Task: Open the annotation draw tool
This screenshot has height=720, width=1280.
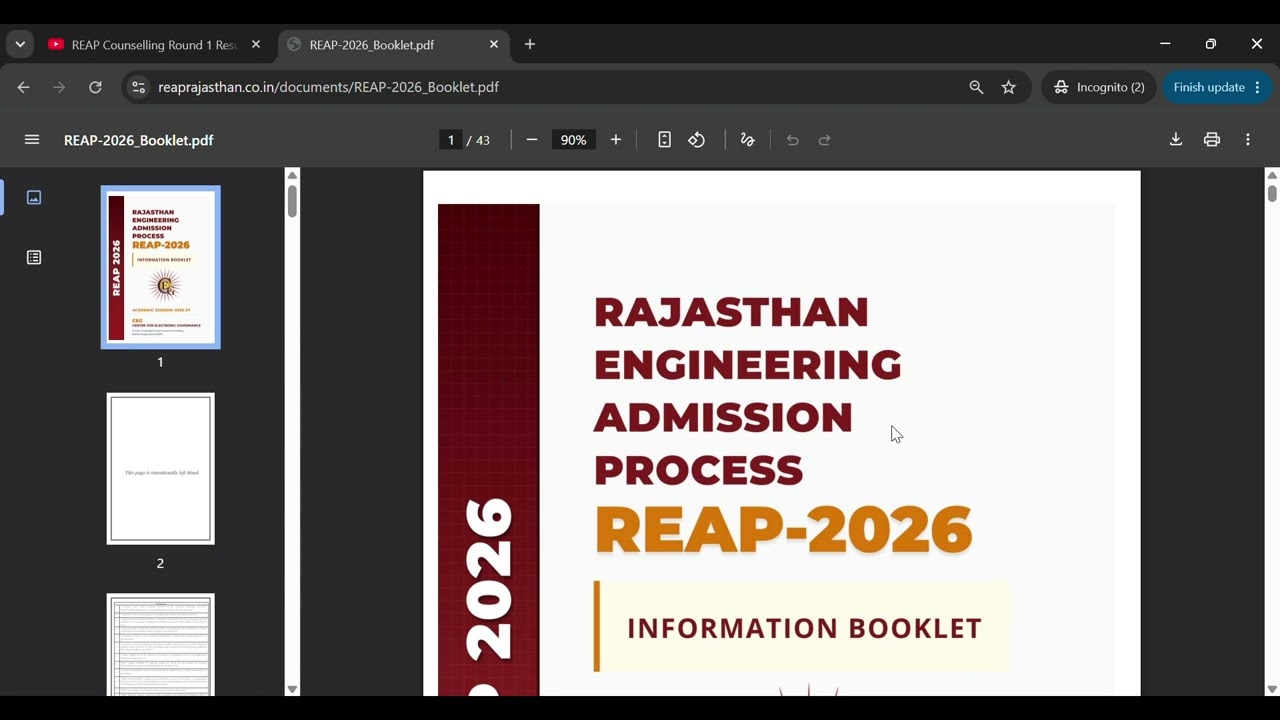Action: pyautogui.click(x=747, y=140)
